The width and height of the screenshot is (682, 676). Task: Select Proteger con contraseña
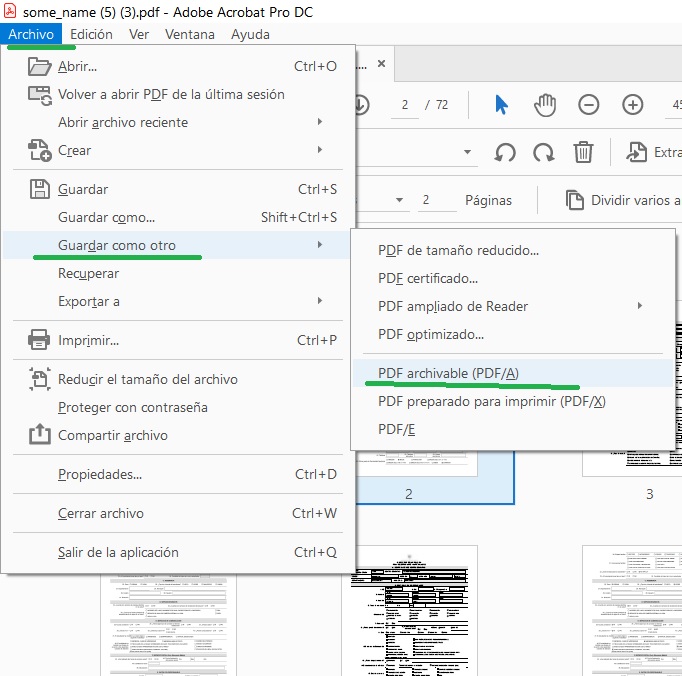[x=178, y=407]
